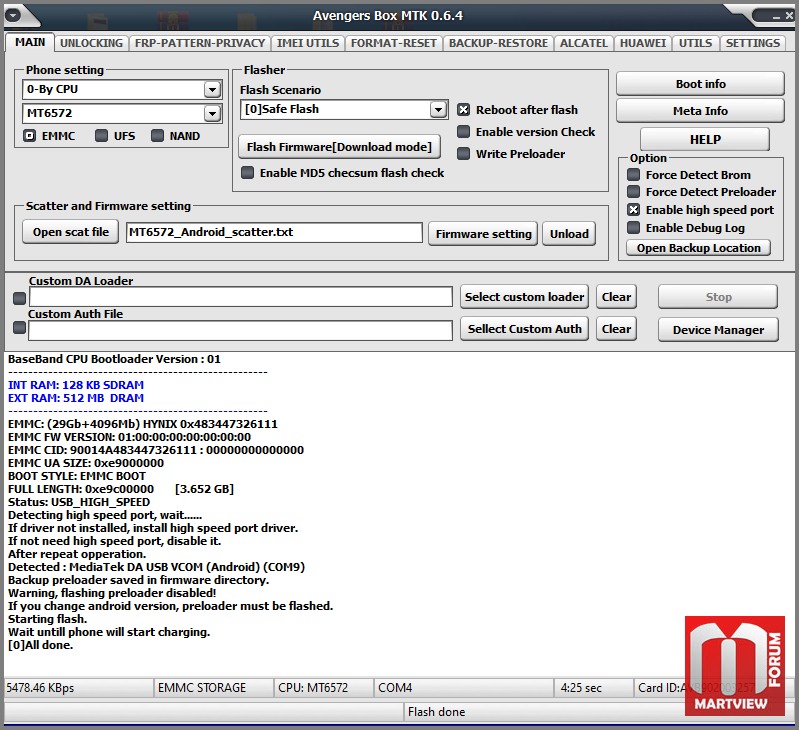Viewport: 799px width, 730px height.
Task: Select the MAIN tab
Action: tap(30, 42)
